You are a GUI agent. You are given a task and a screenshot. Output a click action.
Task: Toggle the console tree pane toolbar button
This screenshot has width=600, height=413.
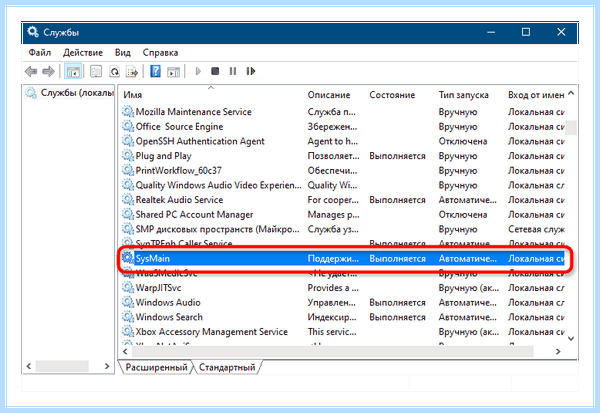pos(73,71)
